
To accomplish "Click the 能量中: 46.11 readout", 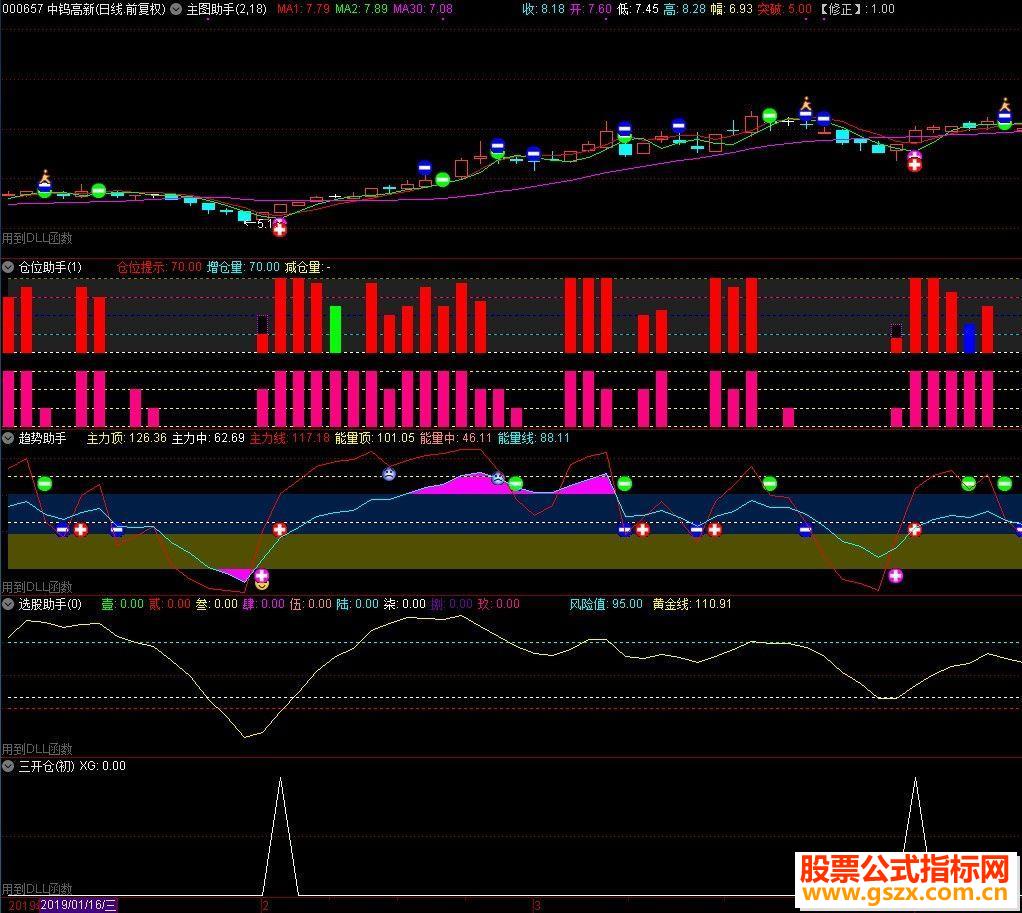I will click(x=456, y=438).
